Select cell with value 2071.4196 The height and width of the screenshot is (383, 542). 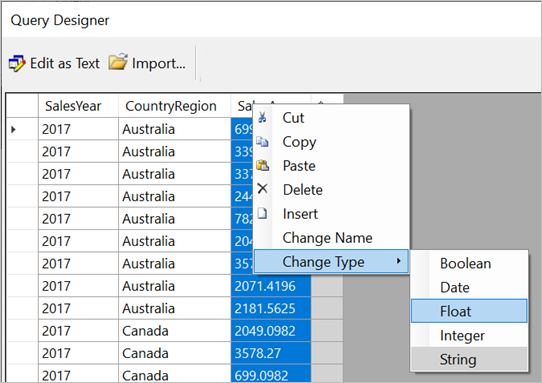click(x=271, y=286)
